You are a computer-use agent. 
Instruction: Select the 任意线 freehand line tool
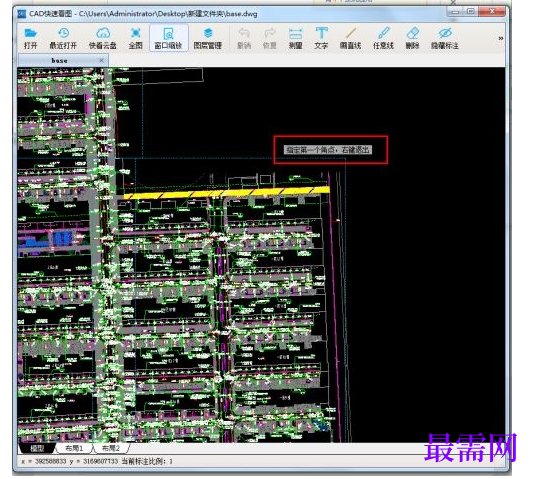pyautogui.click(x=383, y=38)
